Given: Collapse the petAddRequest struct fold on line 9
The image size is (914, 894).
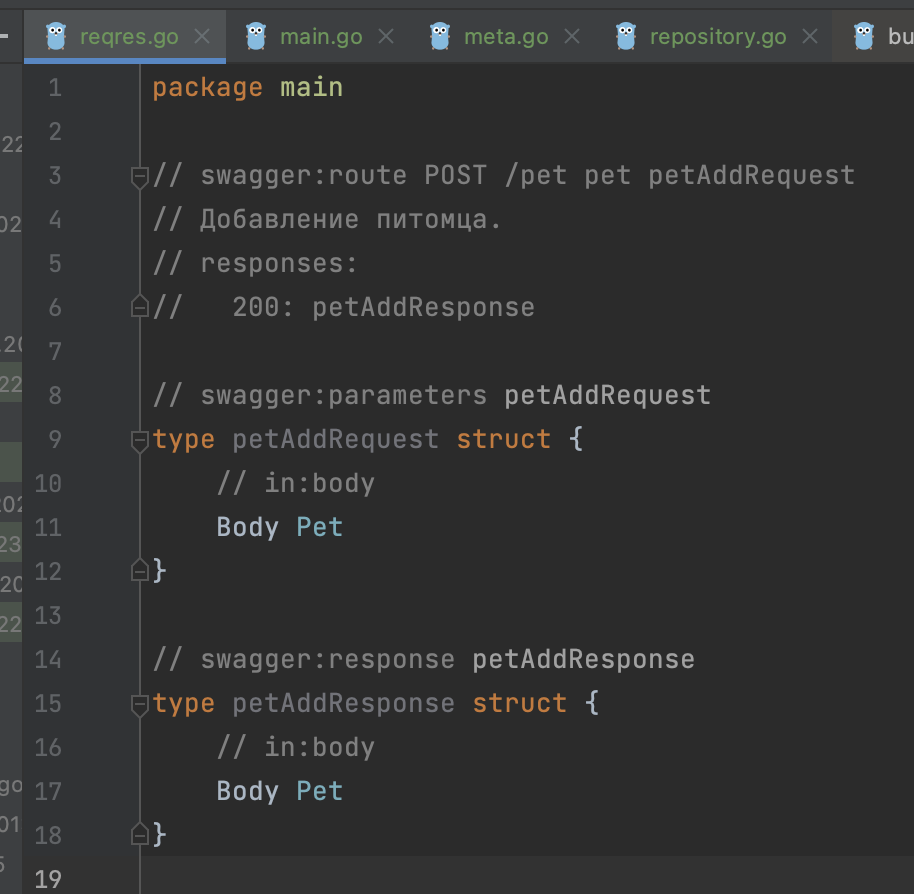Looking at the screenshot, I should 140,441.
